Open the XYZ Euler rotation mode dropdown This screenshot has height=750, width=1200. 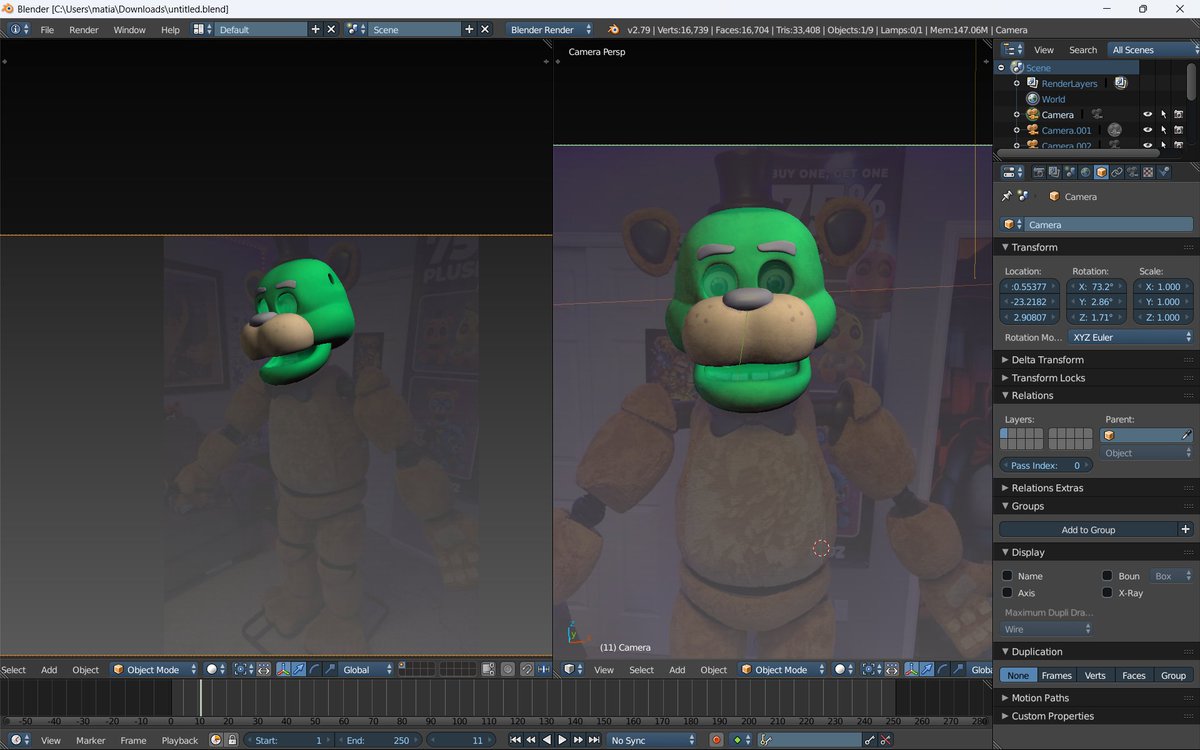1131,337
